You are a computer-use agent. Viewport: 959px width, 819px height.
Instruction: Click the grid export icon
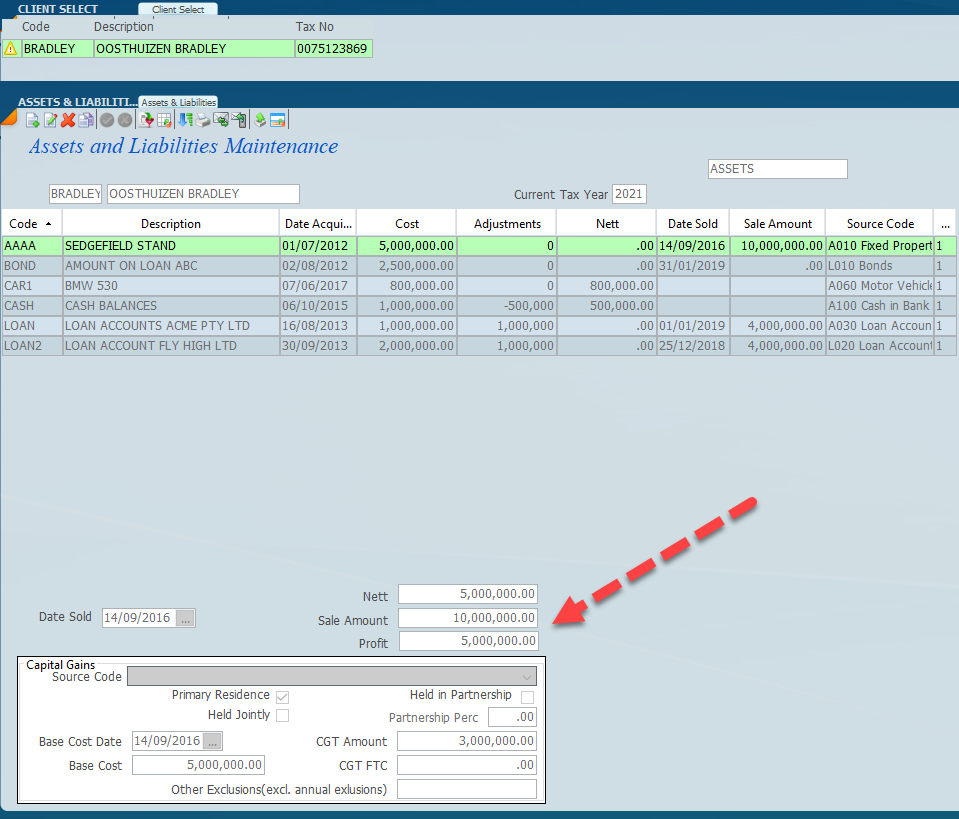pyautogui.click(x=164, y=121)
